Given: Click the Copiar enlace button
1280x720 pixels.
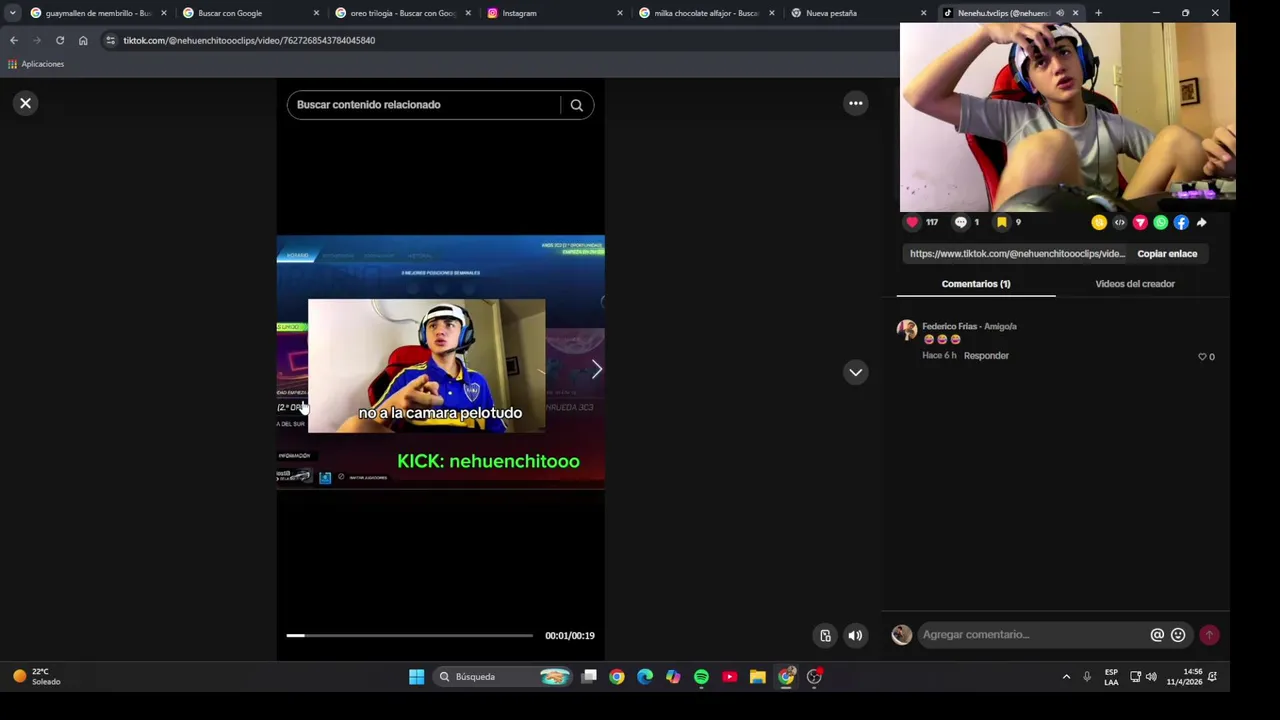Looking at the screenshot, I should (1167, 254).
